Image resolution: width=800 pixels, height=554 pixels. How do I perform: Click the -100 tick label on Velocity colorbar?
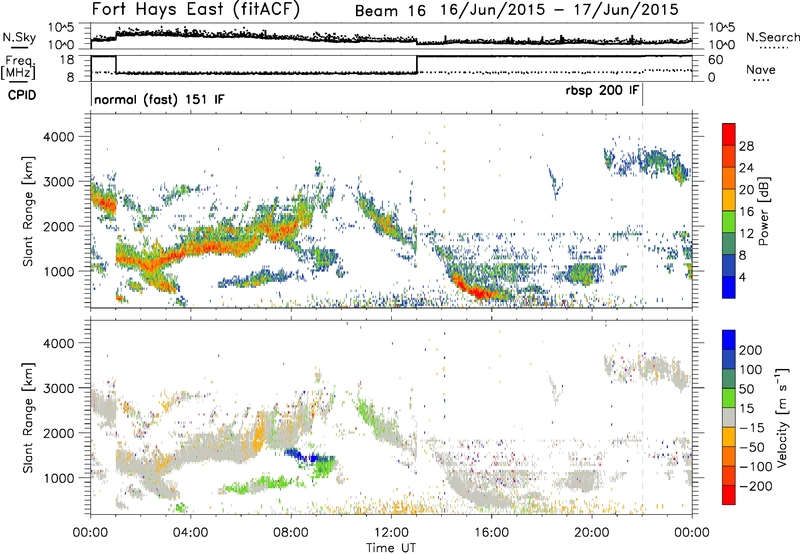point(756,467)
